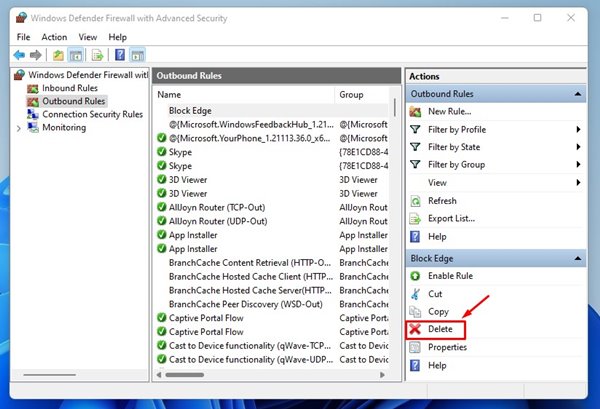
Task: Click green check icon beside AllJoyn Router (UDP-Out)
Action: pyautogui.click(x=161, y=221)
